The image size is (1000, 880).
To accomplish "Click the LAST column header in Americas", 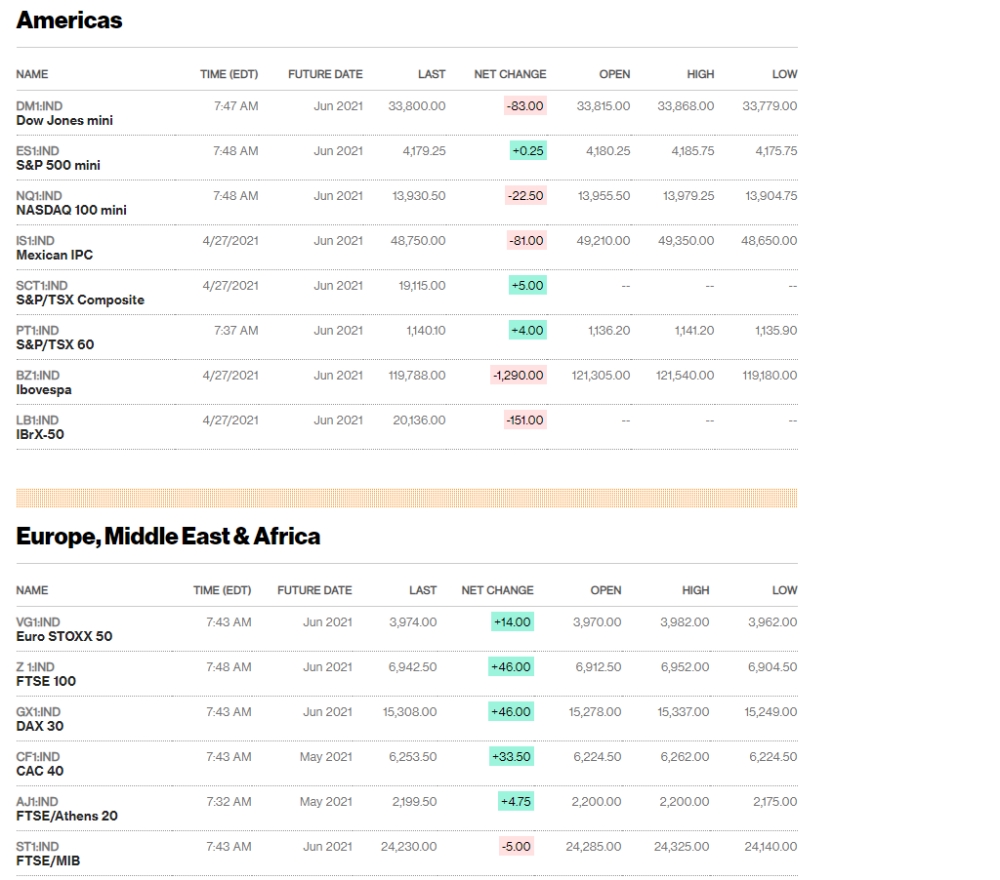I will 432,74.
